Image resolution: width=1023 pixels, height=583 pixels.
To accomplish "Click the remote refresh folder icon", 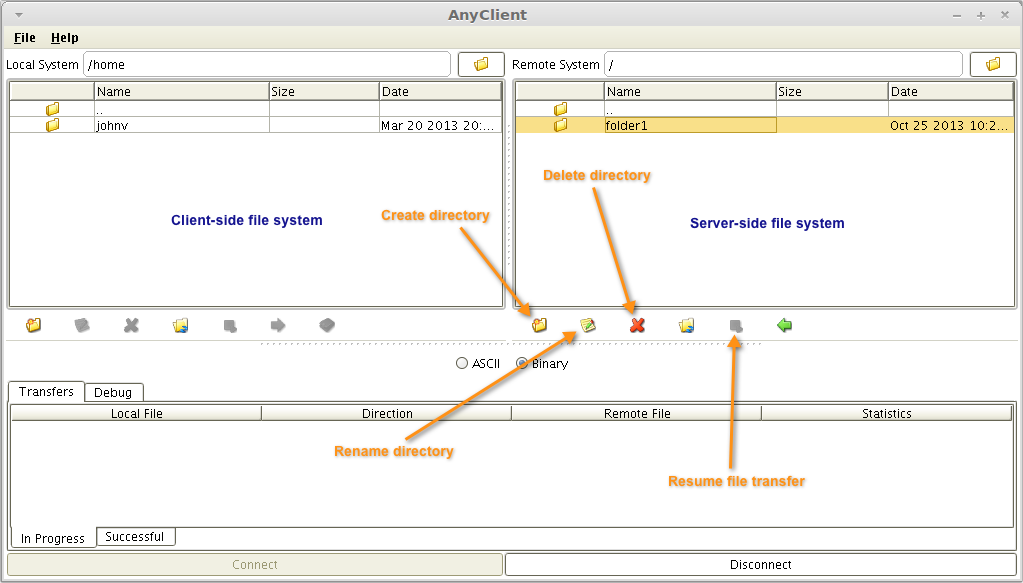I will tap(685, 325).
